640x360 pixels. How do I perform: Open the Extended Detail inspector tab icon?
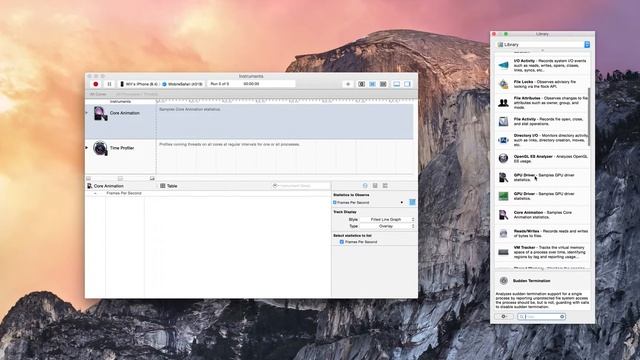385,186
